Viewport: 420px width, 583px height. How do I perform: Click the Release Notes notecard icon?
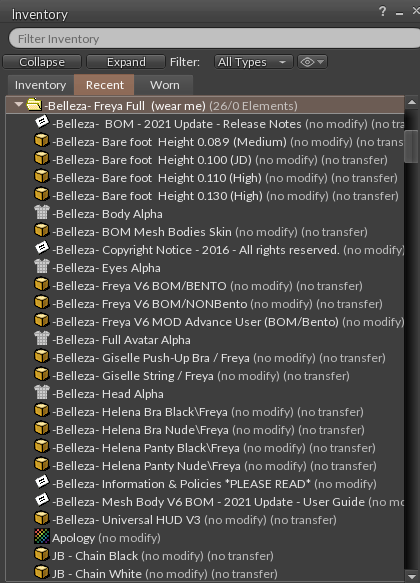(42, 122)
